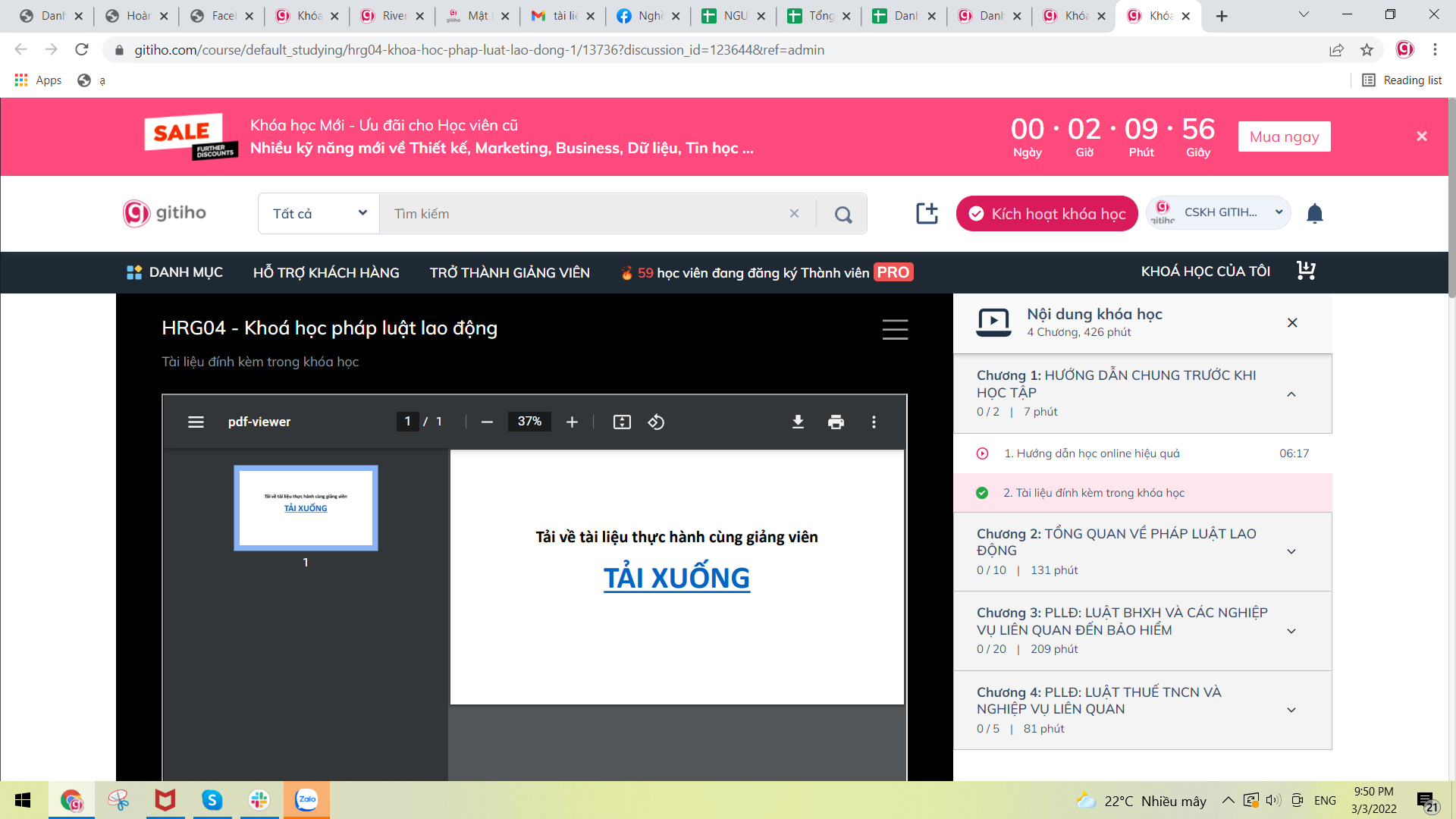This screenshot has height=819, width=1456.
Task: Download the PDF file
Action: point(798,422)
